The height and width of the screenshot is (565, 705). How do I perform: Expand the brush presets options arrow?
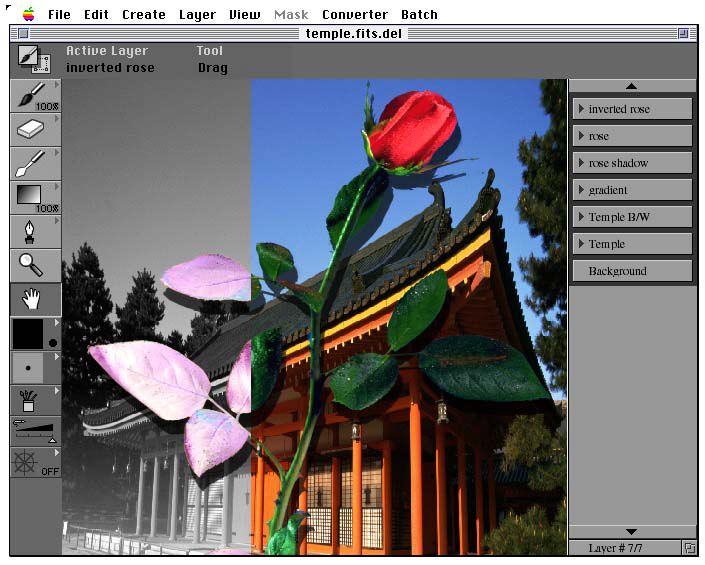(57, 391)
